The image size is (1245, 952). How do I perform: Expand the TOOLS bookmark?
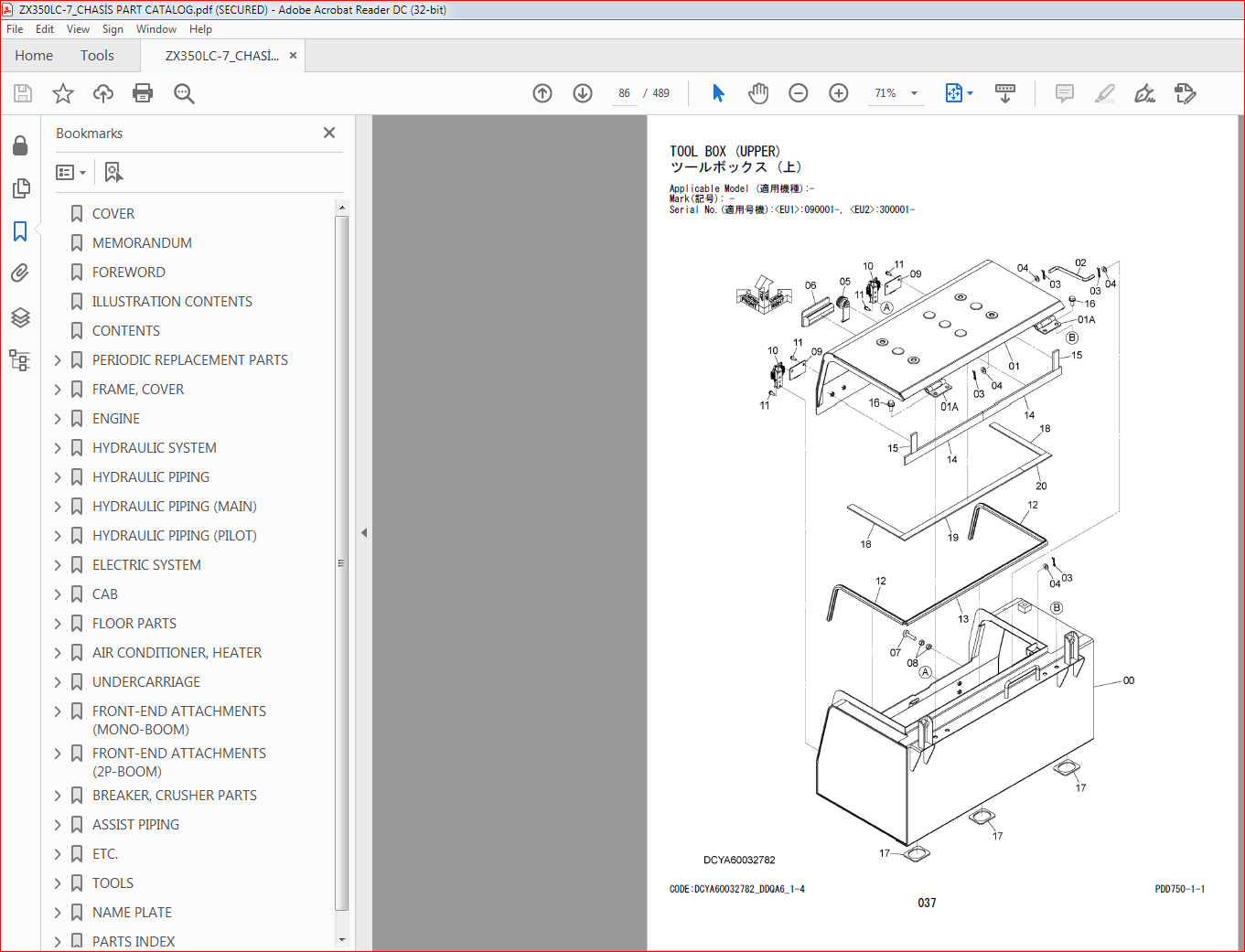tap(58, 883)
